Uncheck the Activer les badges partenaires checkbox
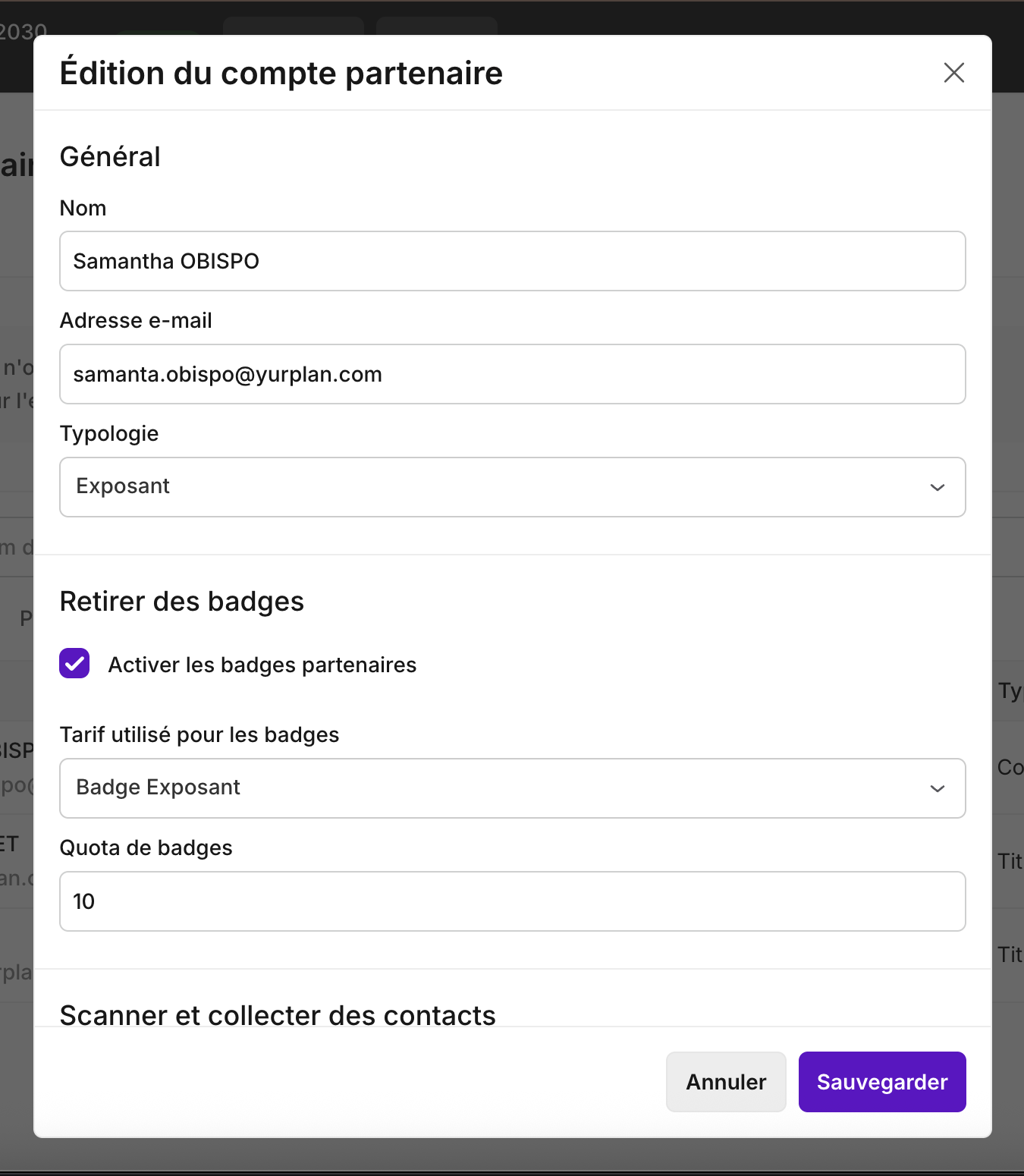 pos(75,664)
